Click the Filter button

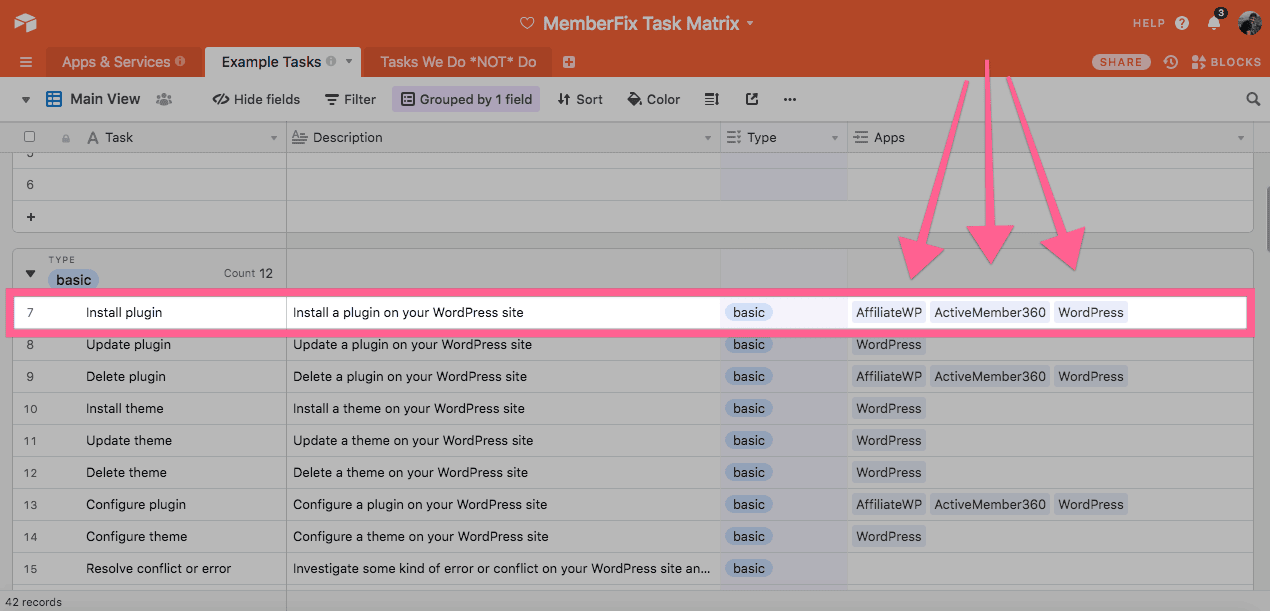(350, 99)
